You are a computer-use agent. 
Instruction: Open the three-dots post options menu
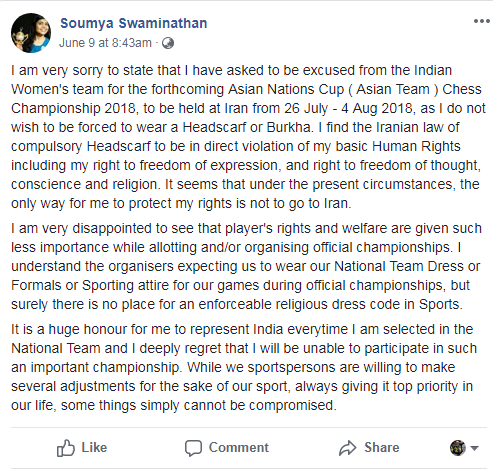(x=481, y=21)
